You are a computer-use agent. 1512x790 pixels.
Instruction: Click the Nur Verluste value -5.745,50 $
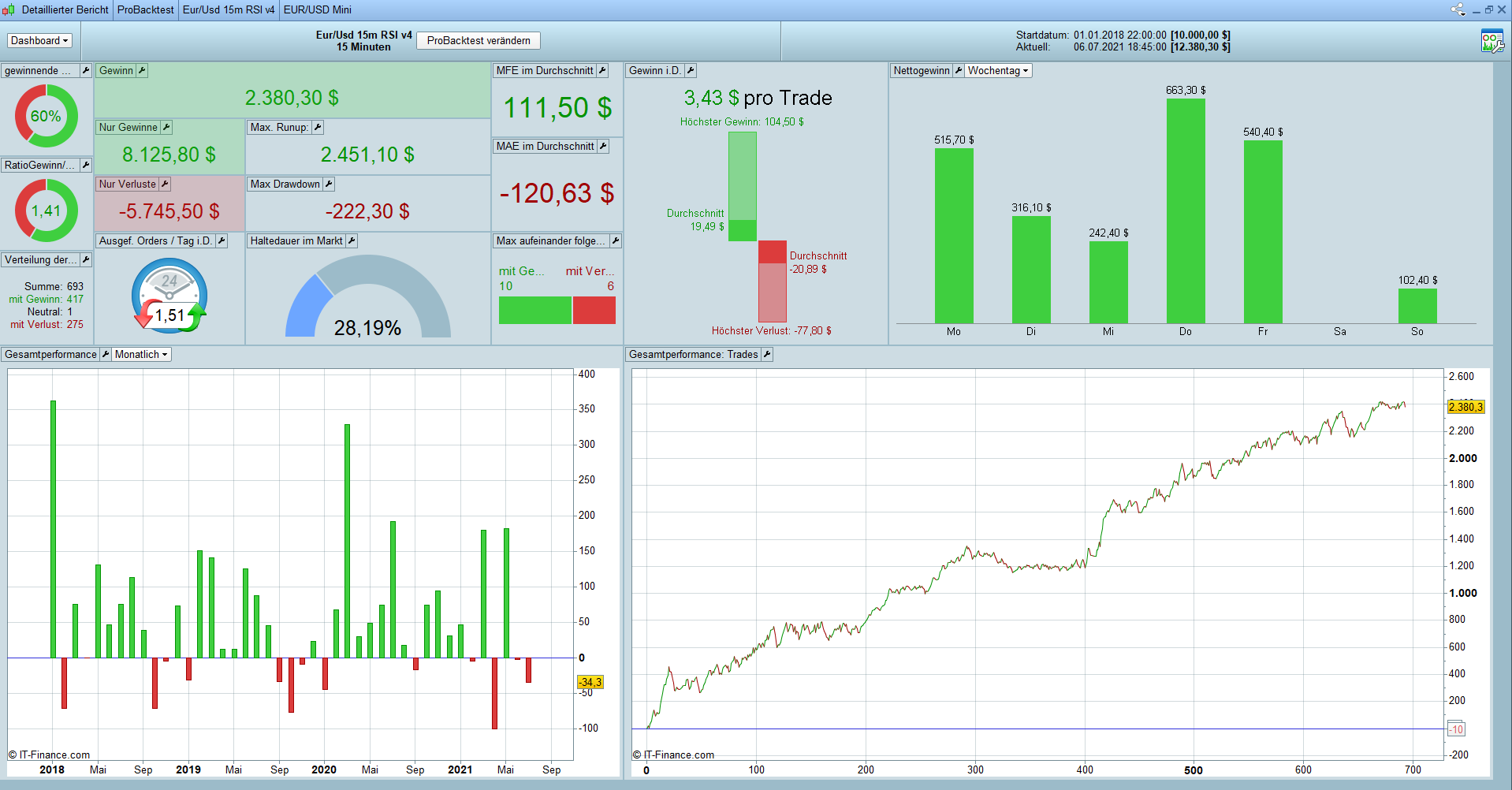click(x=169, y=211)
